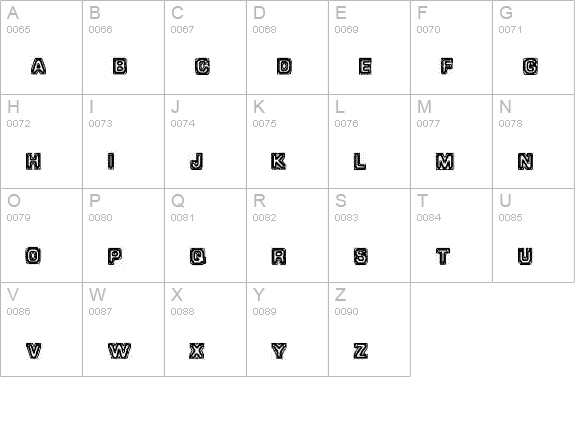The height and width of the screenshot is (421, 575).
Task: Click the Q glyph in cell 0081
Action: (198, 256)
